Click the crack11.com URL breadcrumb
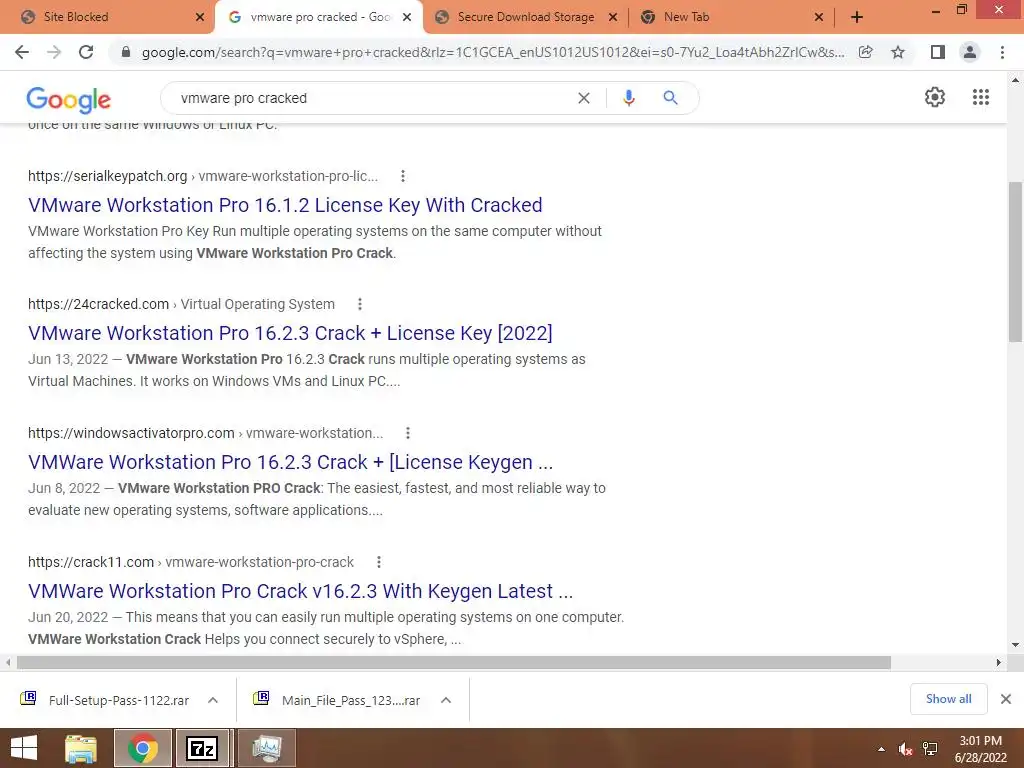 point(191,562)
